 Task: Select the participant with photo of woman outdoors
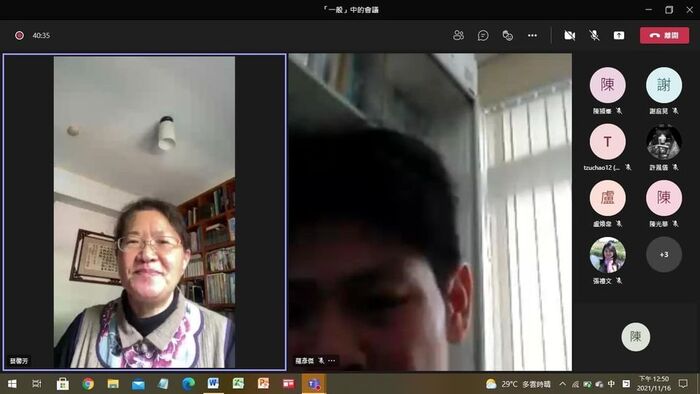607,254
